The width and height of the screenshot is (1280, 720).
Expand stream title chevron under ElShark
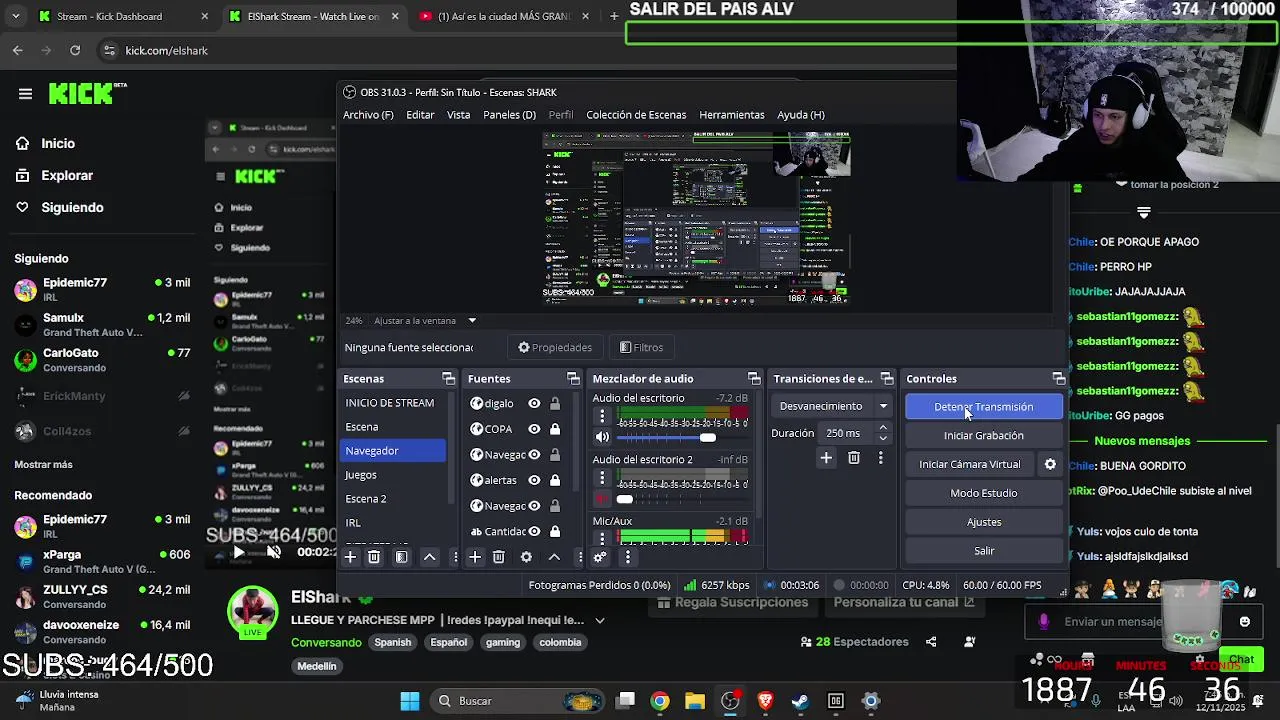599,620
